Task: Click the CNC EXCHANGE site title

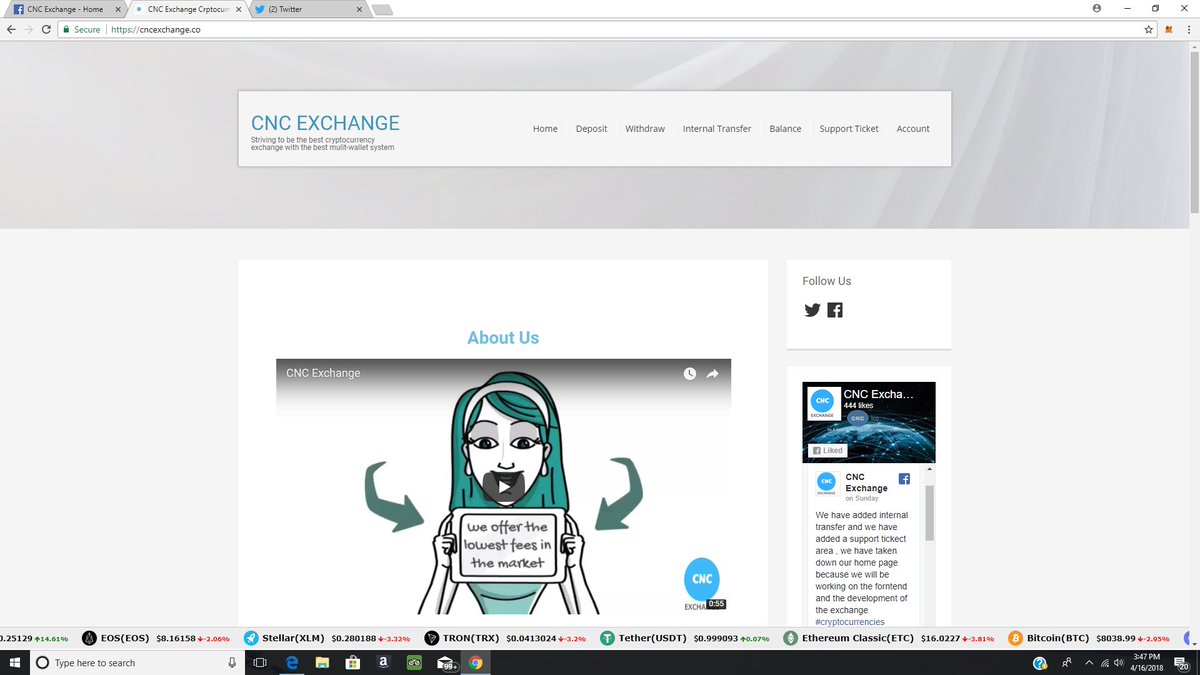Action: pyautogui.click(x=325, y=123)
